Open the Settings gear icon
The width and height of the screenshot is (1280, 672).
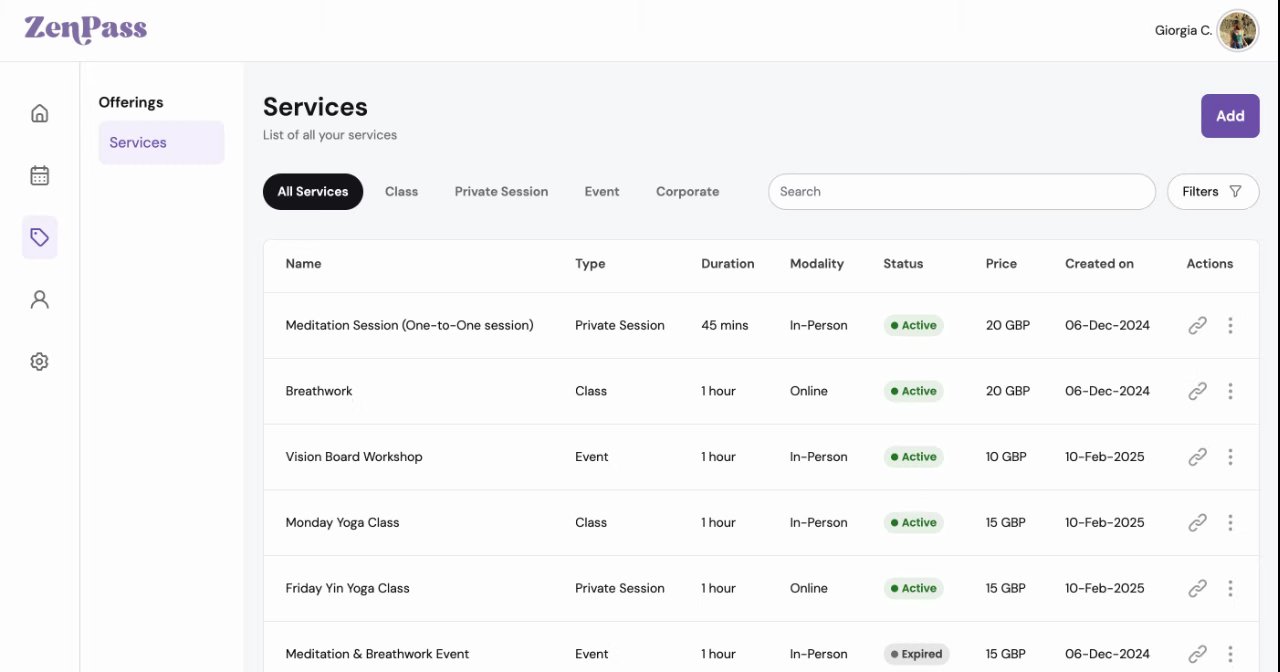tap(40, 362)
